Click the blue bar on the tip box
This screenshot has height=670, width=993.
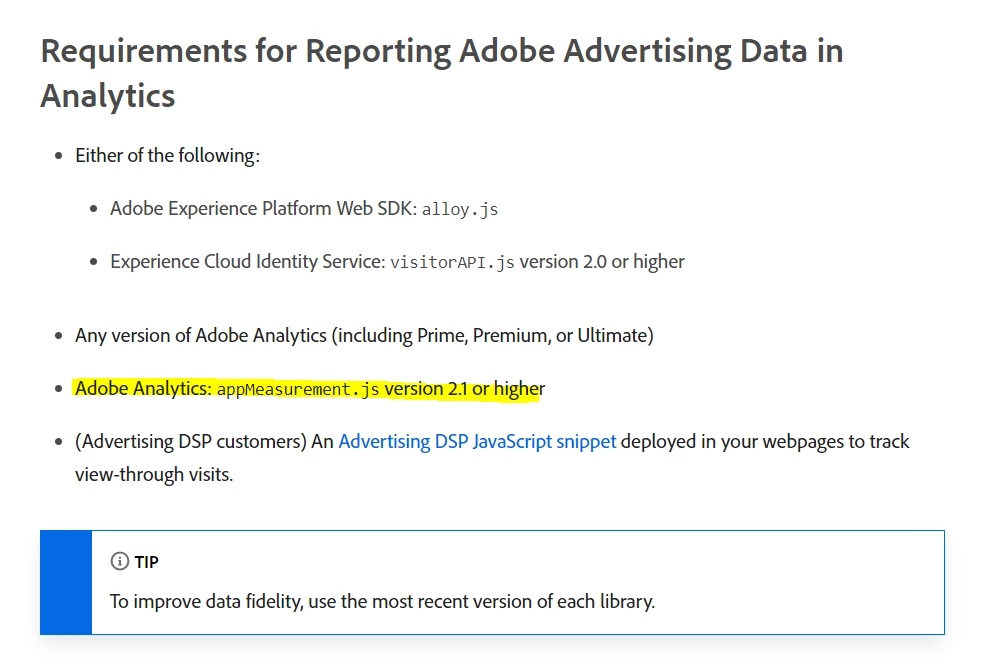66,582
